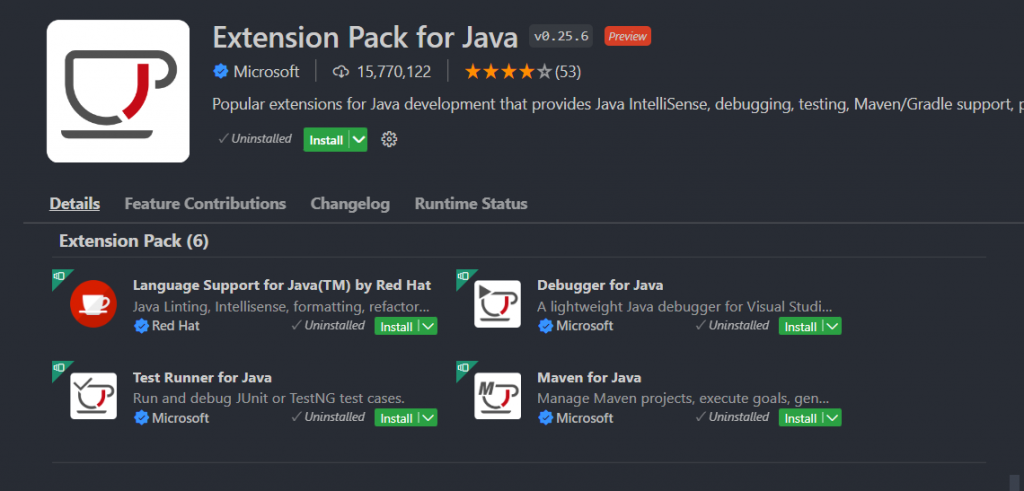Click verified badge of Maven for Java publisher
The image size is (1024, 491).
(x=545, y=418)
